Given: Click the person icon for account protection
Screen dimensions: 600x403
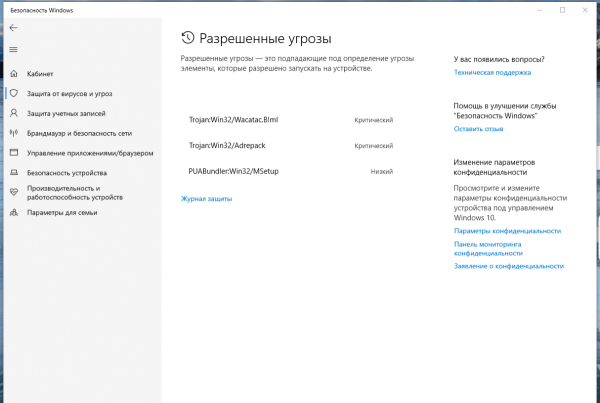Looking at the screenshot, I should [x=14, y=113].
